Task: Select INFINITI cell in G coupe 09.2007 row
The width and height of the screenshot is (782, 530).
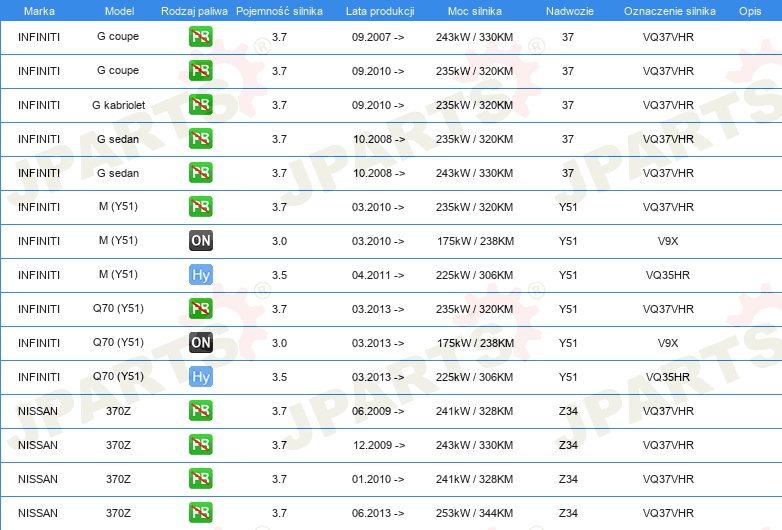Action: [x=39, y=37]
